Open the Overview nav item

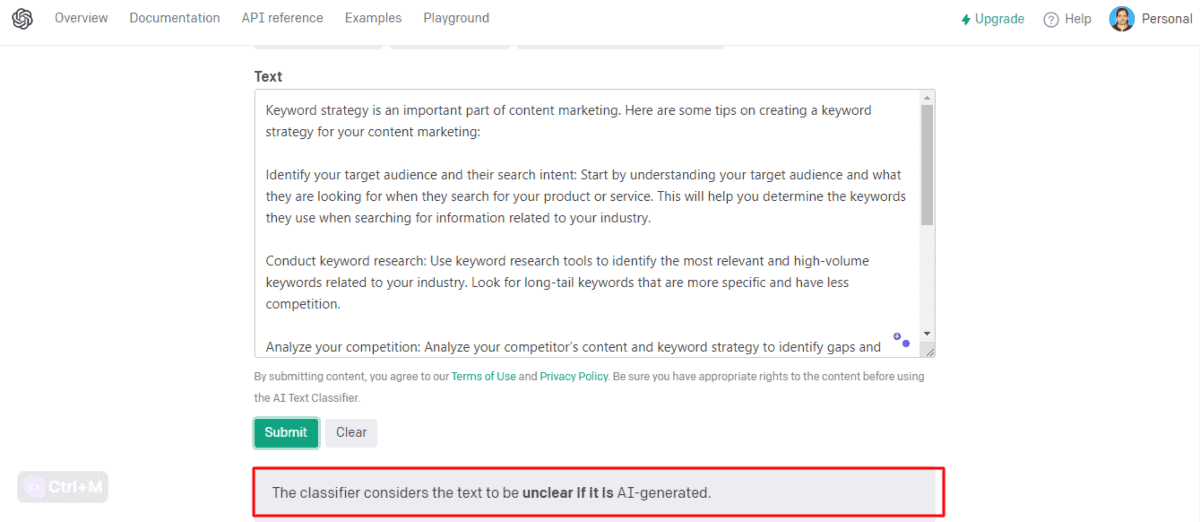tap(81, 18)
